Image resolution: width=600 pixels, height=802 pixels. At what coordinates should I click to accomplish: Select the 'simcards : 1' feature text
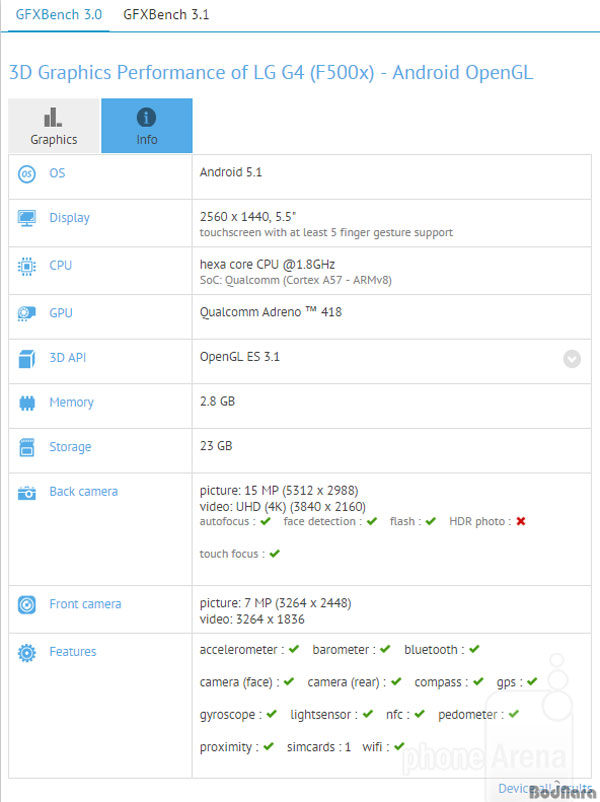click(319, 747)
